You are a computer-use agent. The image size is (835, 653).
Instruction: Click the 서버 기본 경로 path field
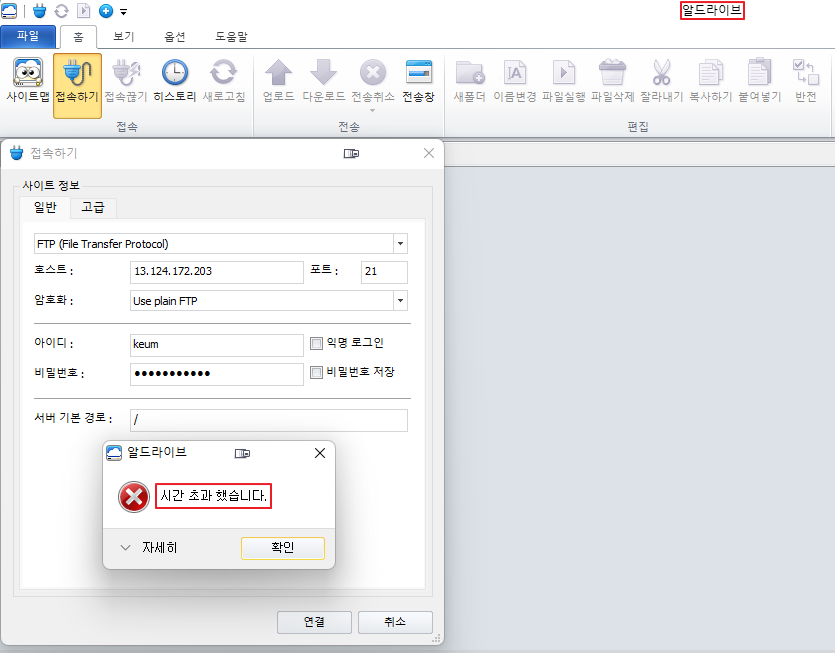pos(269,420)
